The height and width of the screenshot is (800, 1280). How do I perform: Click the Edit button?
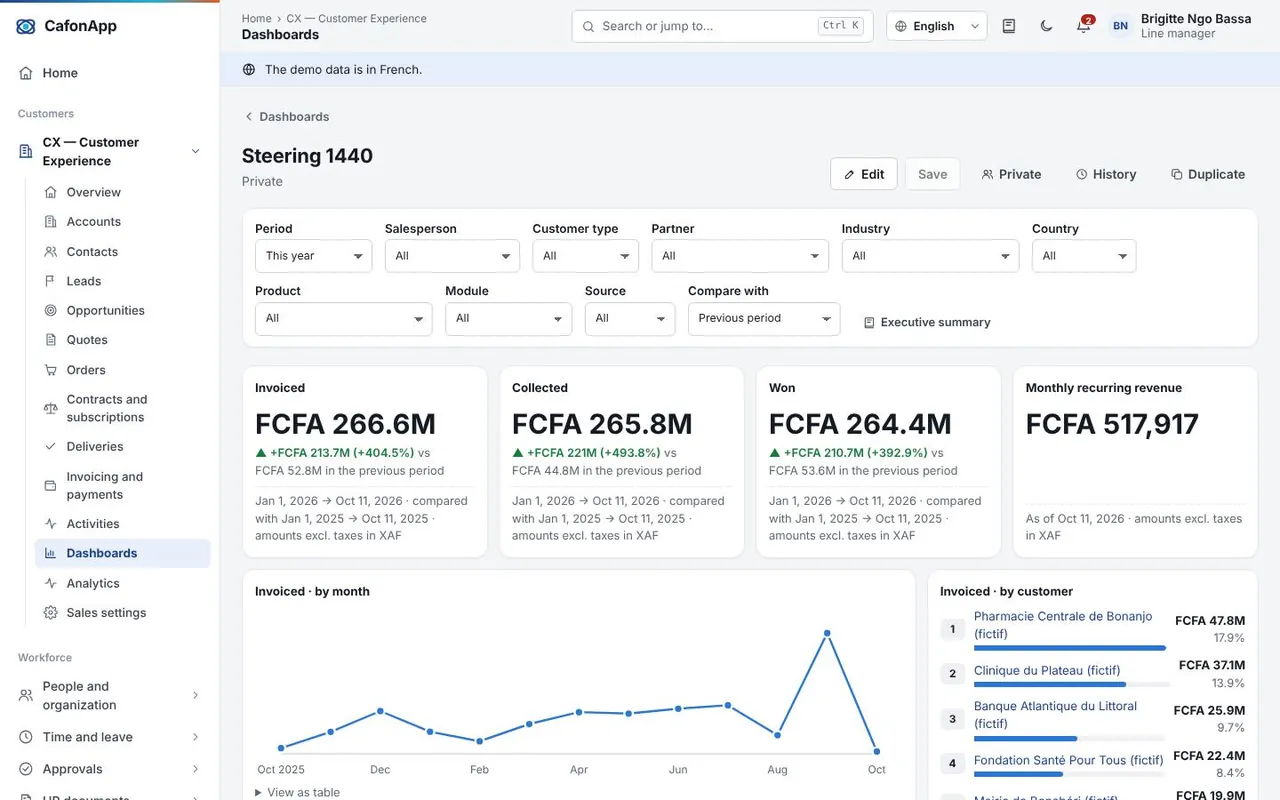pyautogui.click(x=864, y=174)
